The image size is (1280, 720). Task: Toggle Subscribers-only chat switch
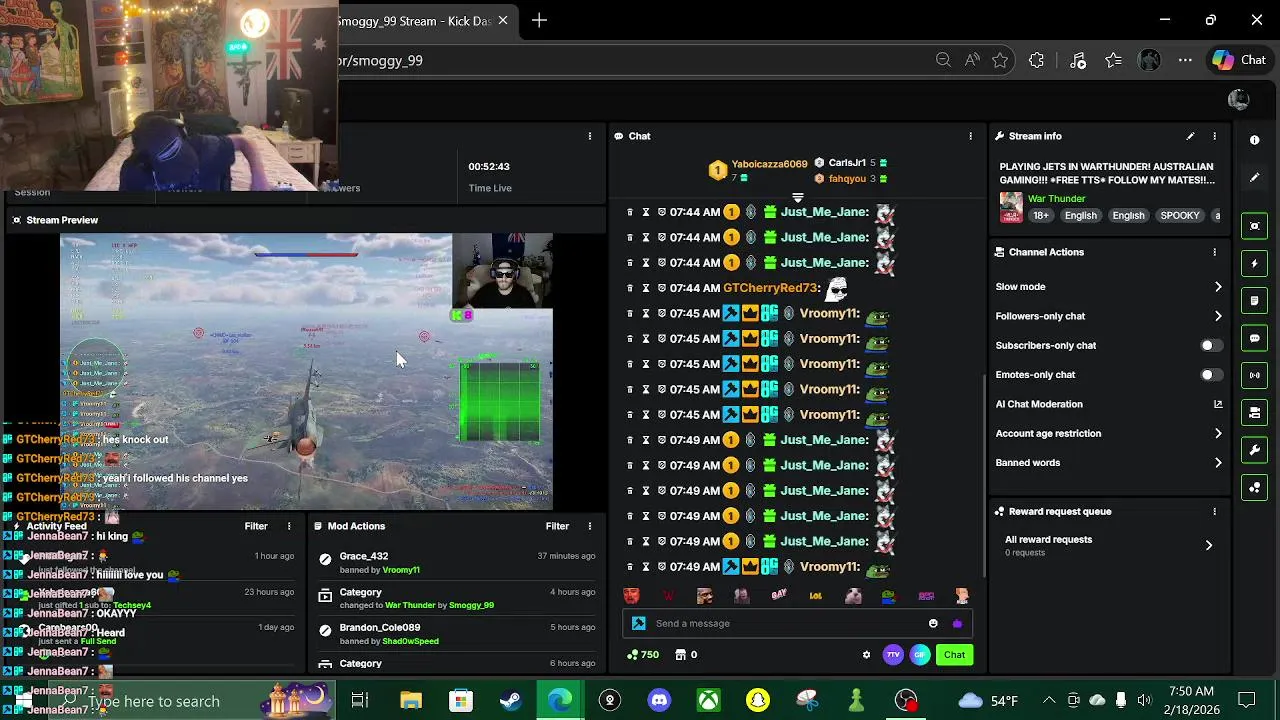pyautogui.click(x=1210, y=345)
